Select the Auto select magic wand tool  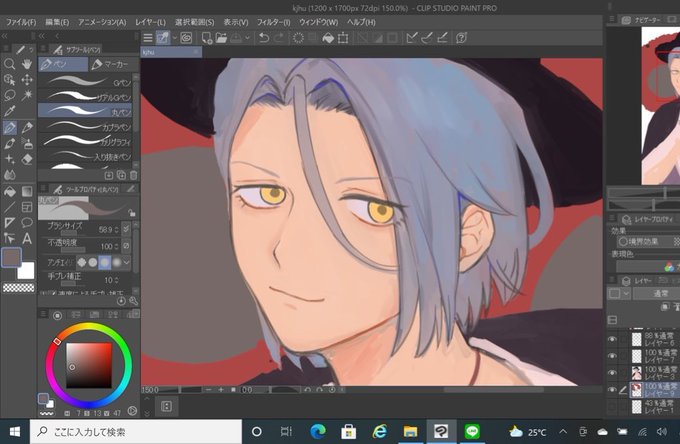(27, 95)
